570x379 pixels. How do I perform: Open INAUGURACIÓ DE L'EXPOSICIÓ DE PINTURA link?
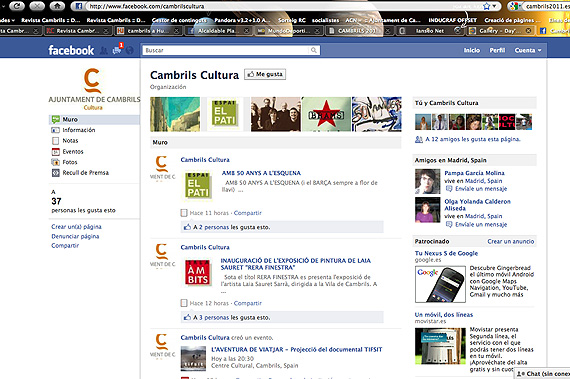pyautogui.click(x=296, y=264)
